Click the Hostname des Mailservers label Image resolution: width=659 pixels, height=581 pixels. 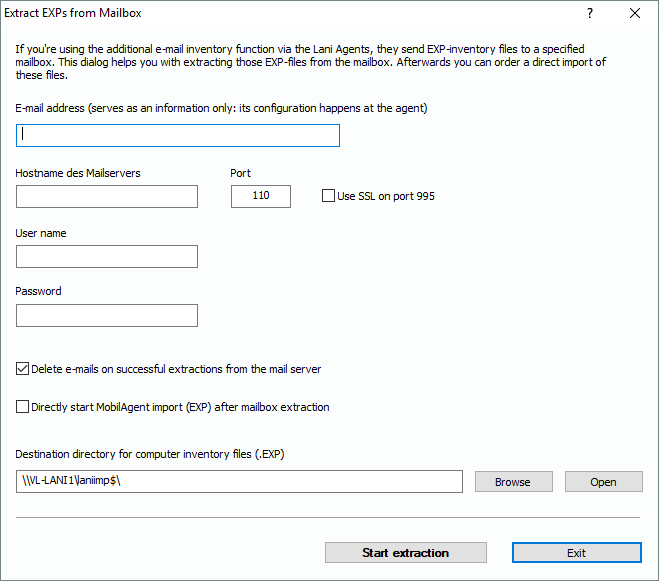pyautogui.click(x=78, y=173)
